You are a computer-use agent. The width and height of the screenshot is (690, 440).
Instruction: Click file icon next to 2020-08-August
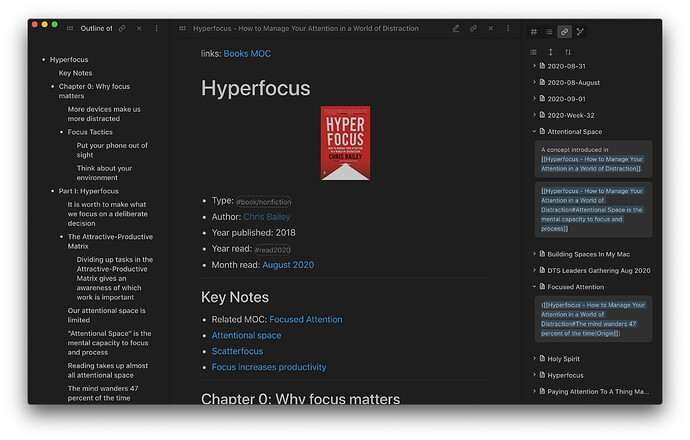[x=542, y=82]
